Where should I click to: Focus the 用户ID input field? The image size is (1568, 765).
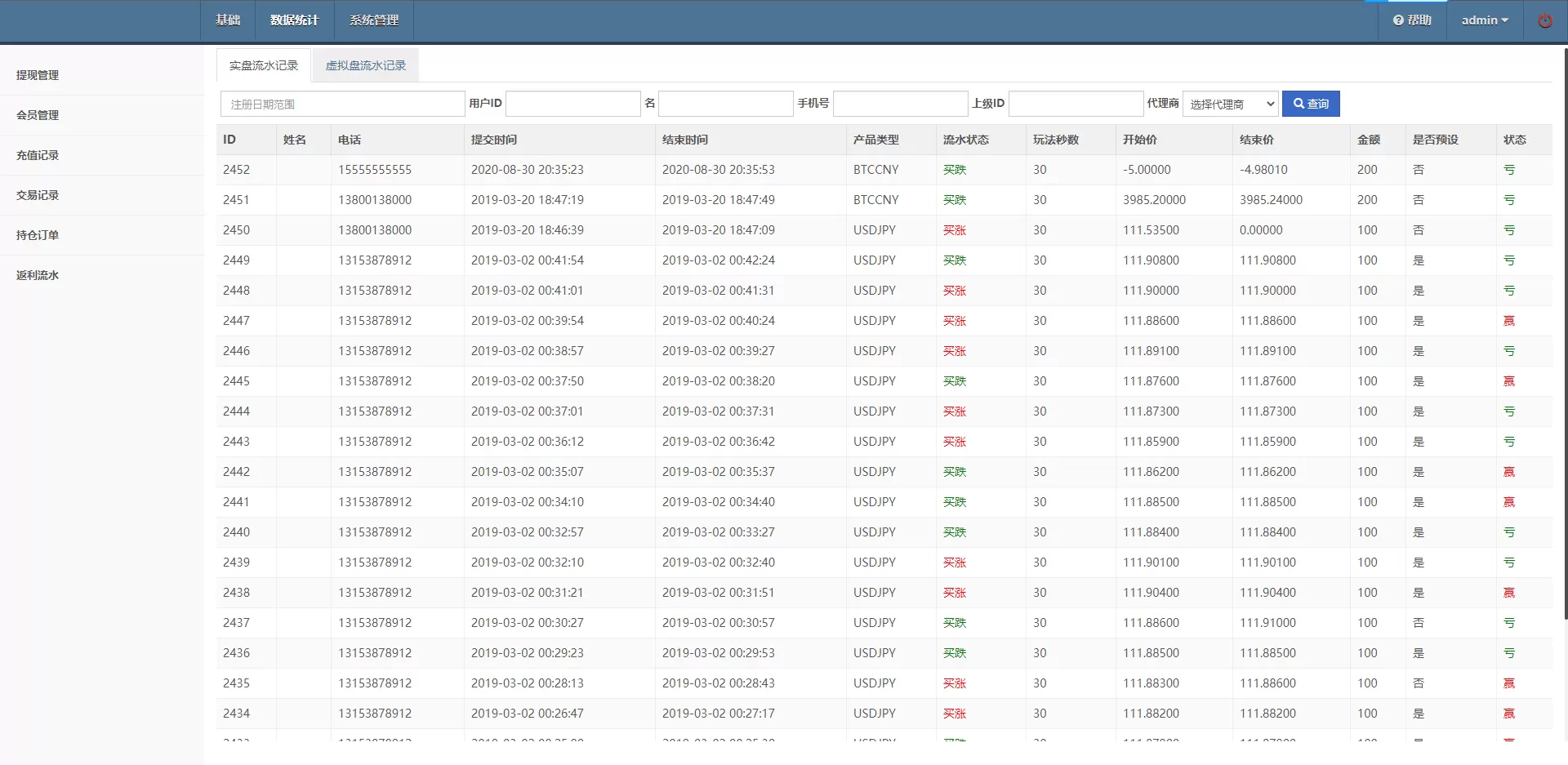572,104
